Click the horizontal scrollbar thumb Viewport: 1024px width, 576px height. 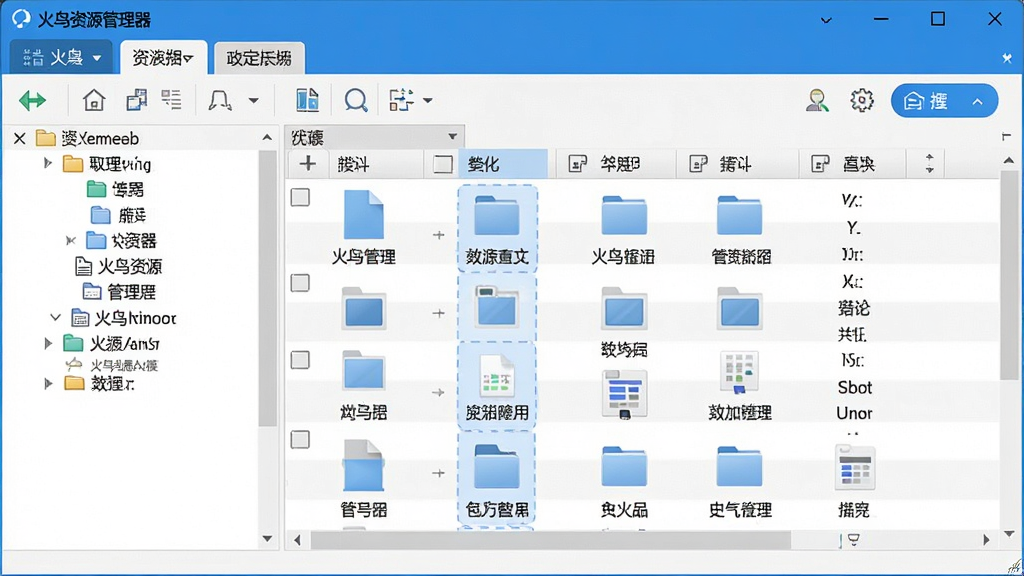pyautogui.click(x=551, y=540)
